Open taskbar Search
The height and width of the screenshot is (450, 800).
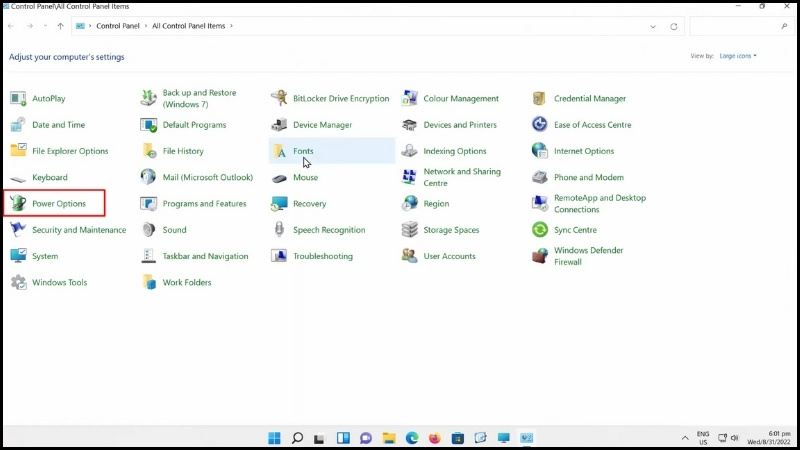pyautogui.click(x=297, y=438)
